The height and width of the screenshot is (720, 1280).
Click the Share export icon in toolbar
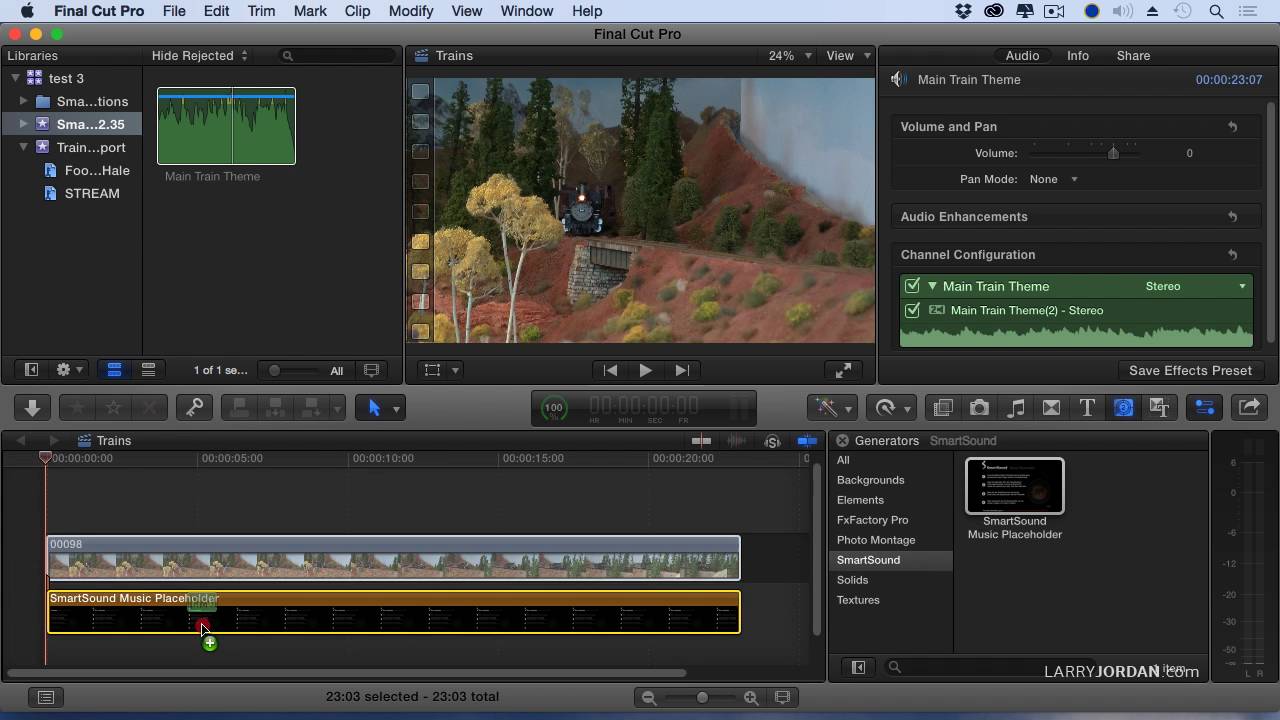click(1249, 408)
